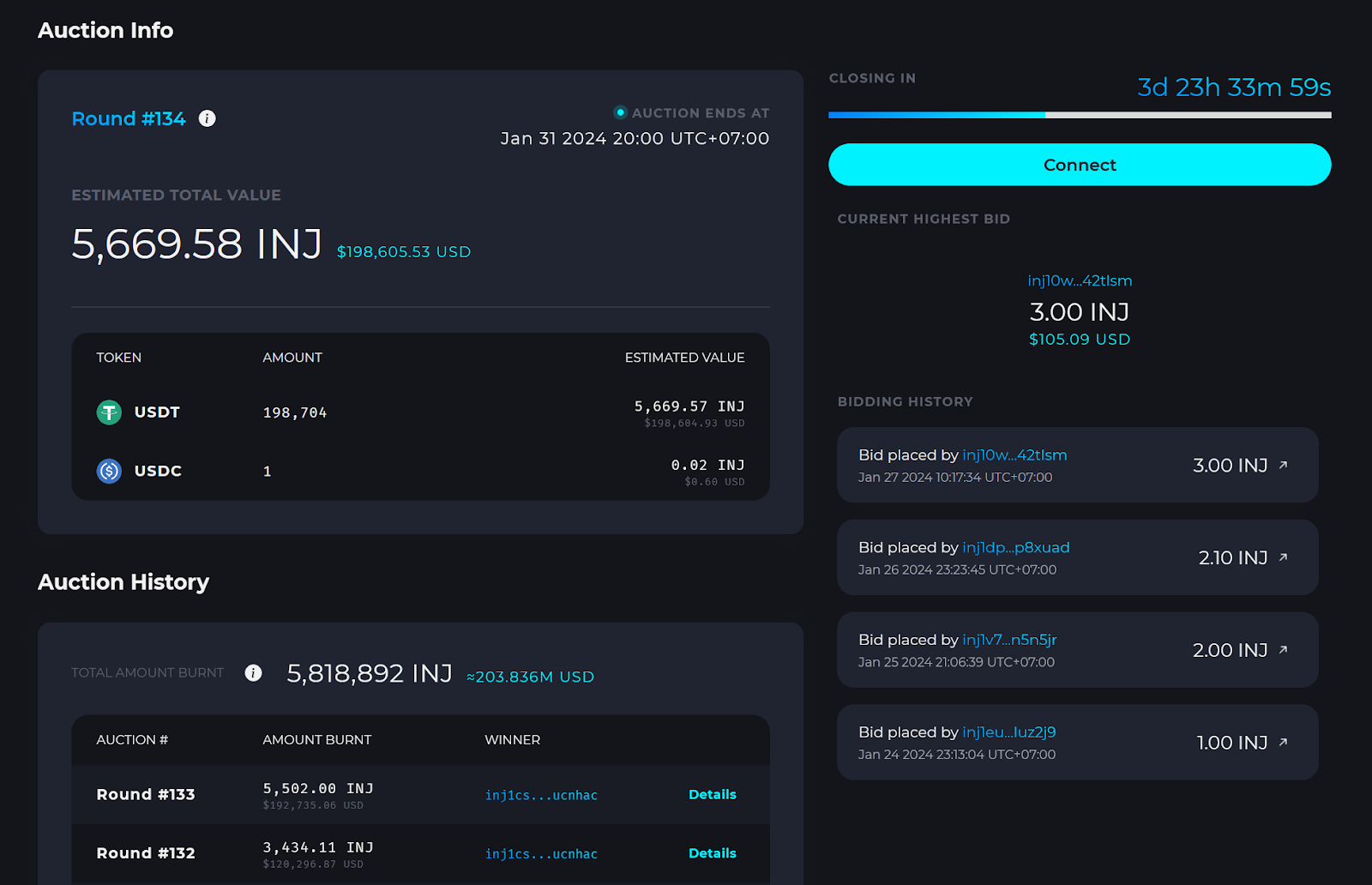Screen dimensions: 1372x885
Task: Click the info icon beside Total Amount Burnt
Action: [x=253, y=672]
